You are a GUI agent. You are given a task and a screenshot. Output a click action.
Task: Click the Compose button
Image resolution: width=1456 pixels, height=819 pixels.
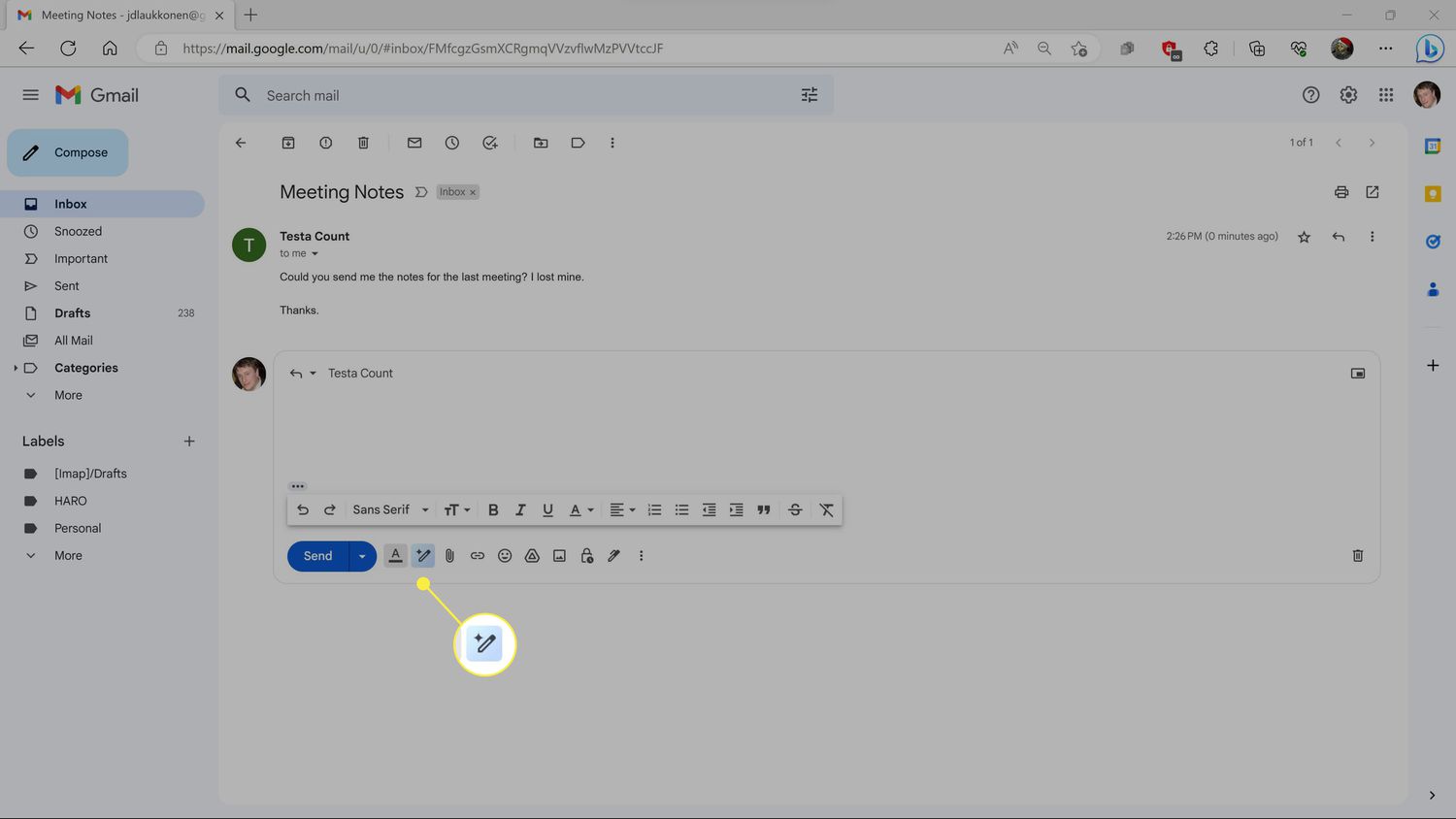click(68, 152)
